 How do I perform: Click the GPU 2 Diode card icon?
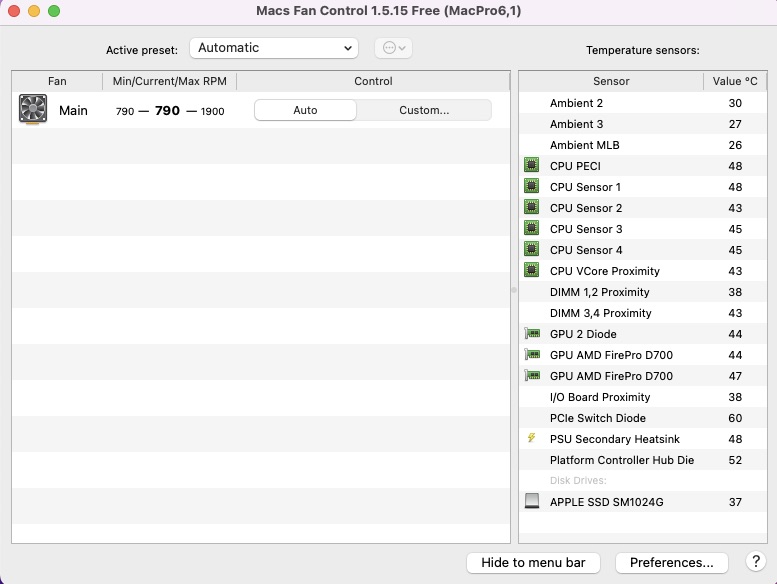[x=532, y=333]
